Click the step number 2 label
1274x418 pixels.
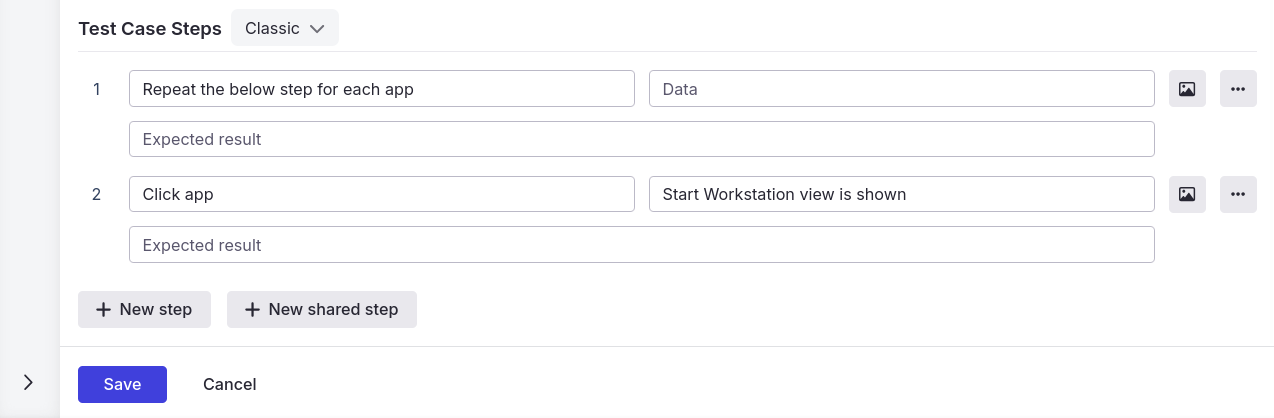(x=97, y=194)
